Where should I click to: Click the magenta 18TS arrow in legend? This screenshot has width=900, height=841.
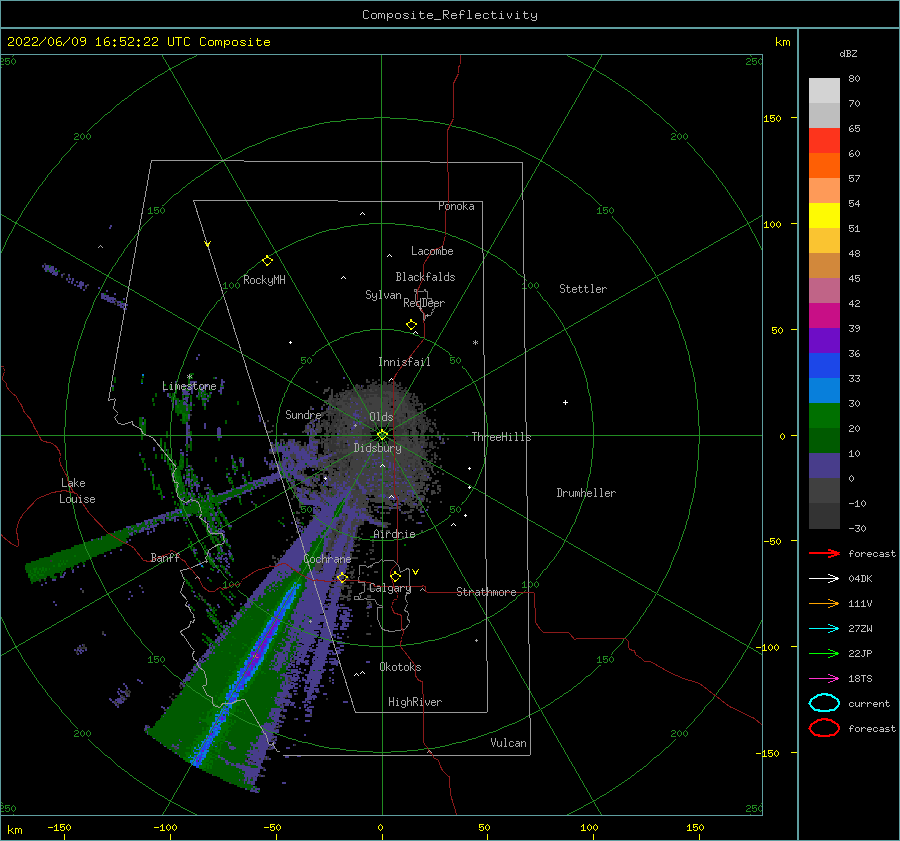[824, 679]
